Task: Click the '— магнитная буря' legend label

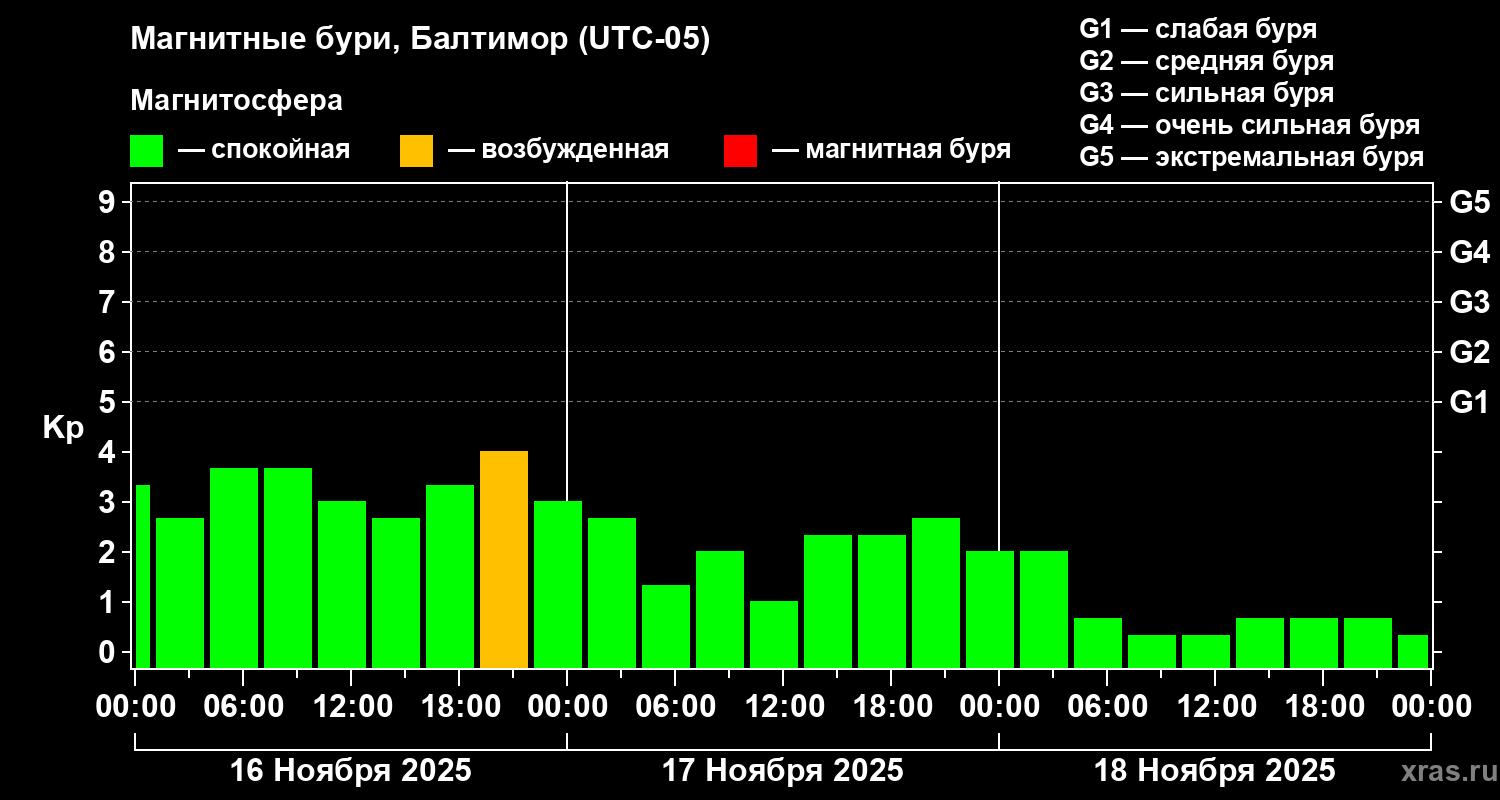Action: [x=891, y=150]
